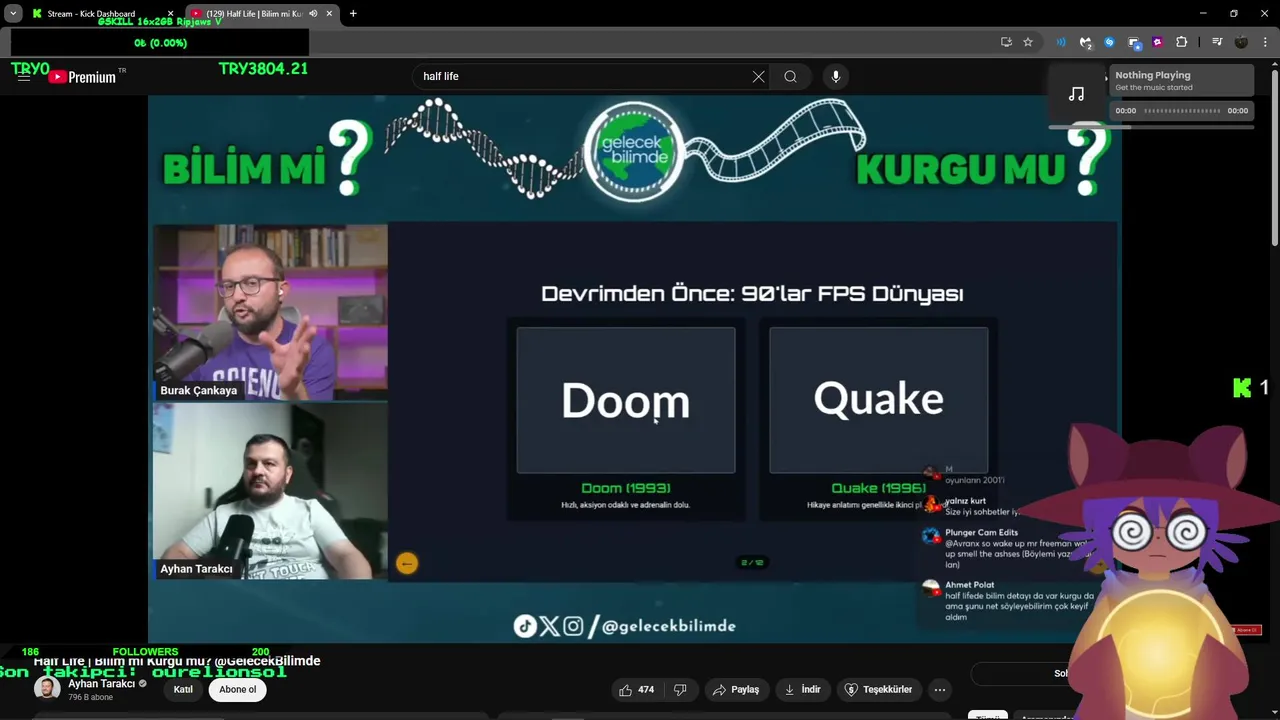Close the Half Life YouTube tab
The height and width of the screenshot is (720, 1280).
pyautogui.click(x=329, y=14)
